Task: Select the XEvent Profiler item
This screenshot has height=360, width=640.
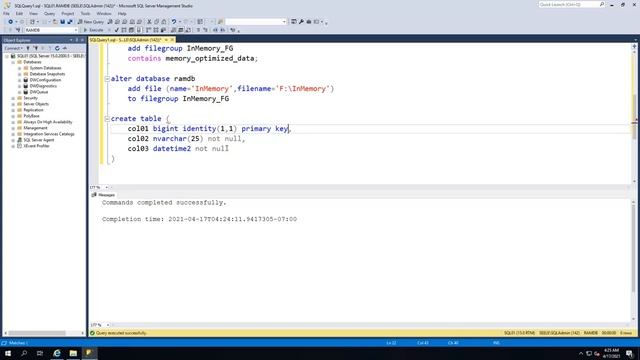Action: pyautogui.click(x=36, y=146)
